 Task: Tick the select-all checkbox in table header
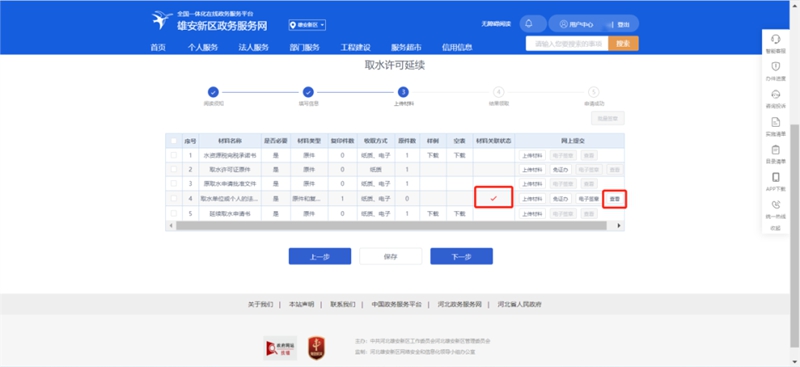[174, 140]
